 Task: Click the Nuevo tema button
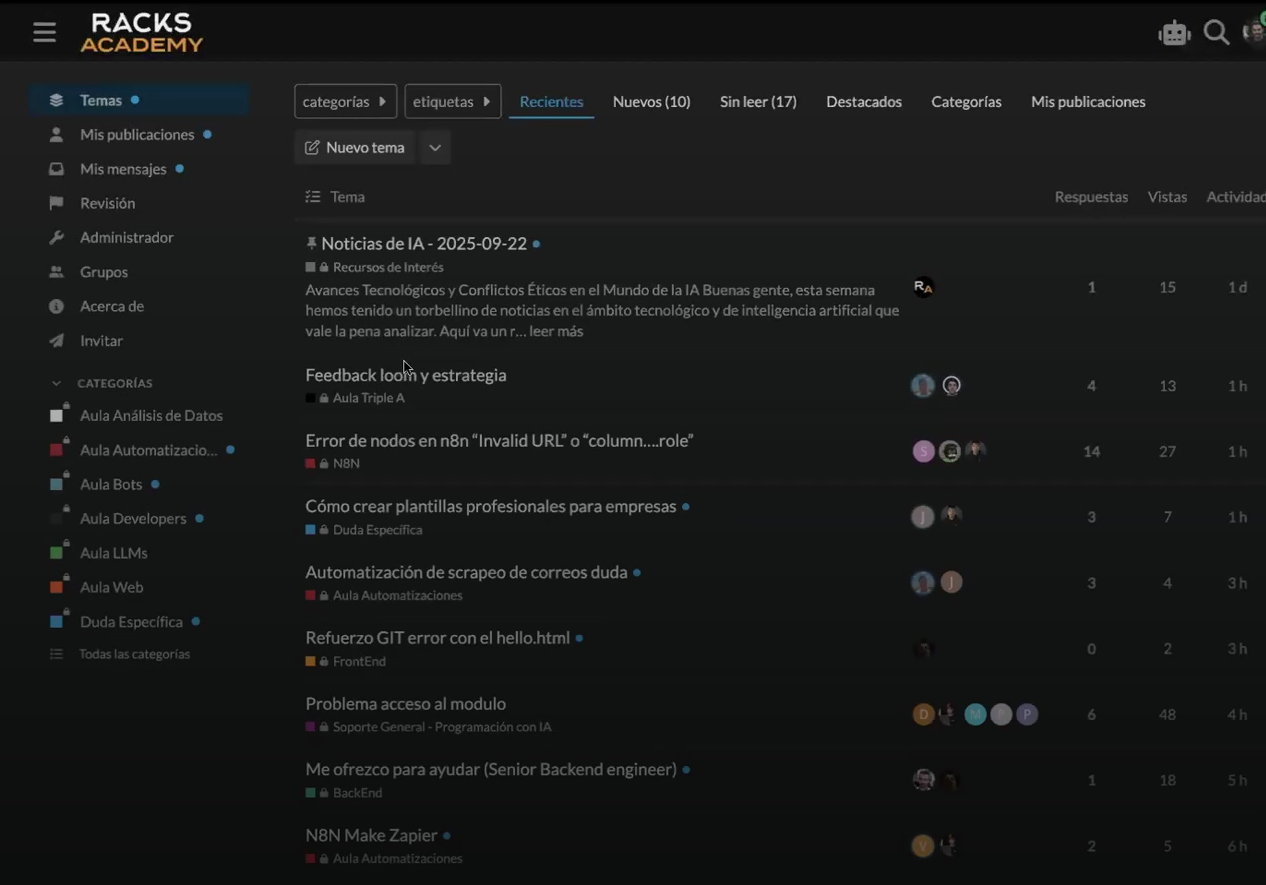click(x=355, y=148)
